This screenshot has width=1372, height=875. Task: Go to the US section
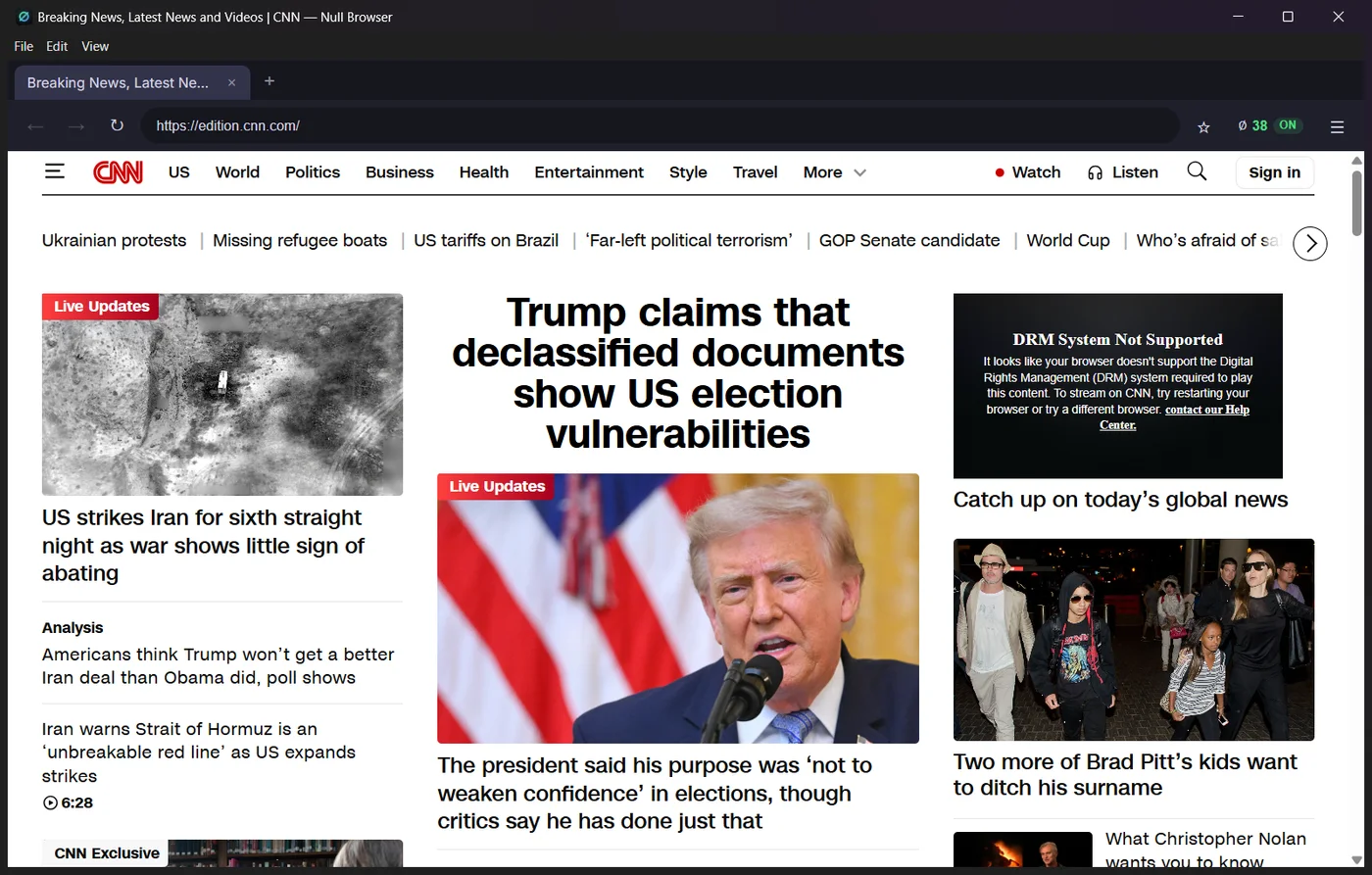pyautogui.click(x=178, y=172)
